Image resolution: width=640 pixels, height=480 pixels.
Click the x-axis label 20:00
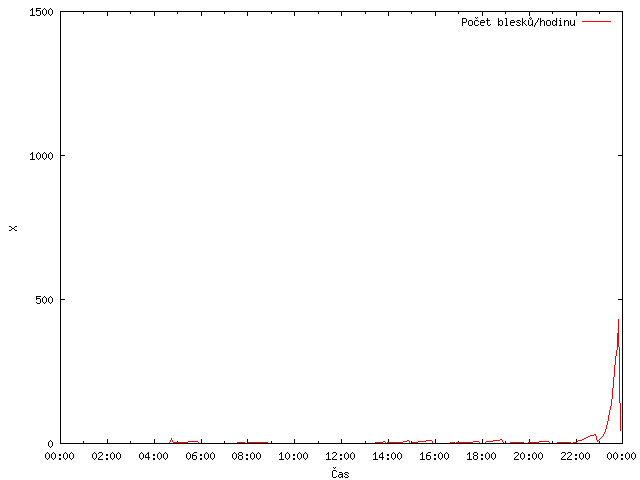[x=528, y=456]
